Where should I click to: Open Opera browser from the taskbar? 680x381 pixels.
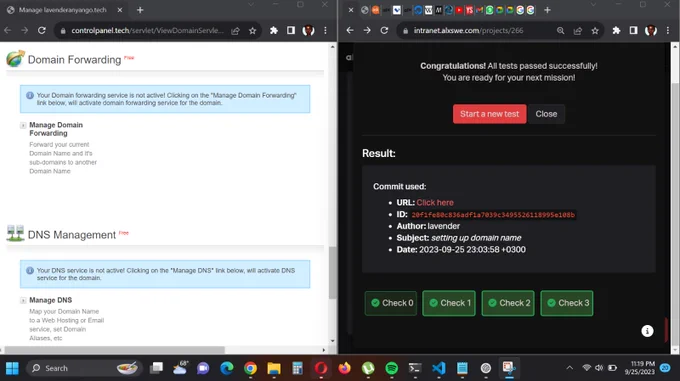coord(321,368)
